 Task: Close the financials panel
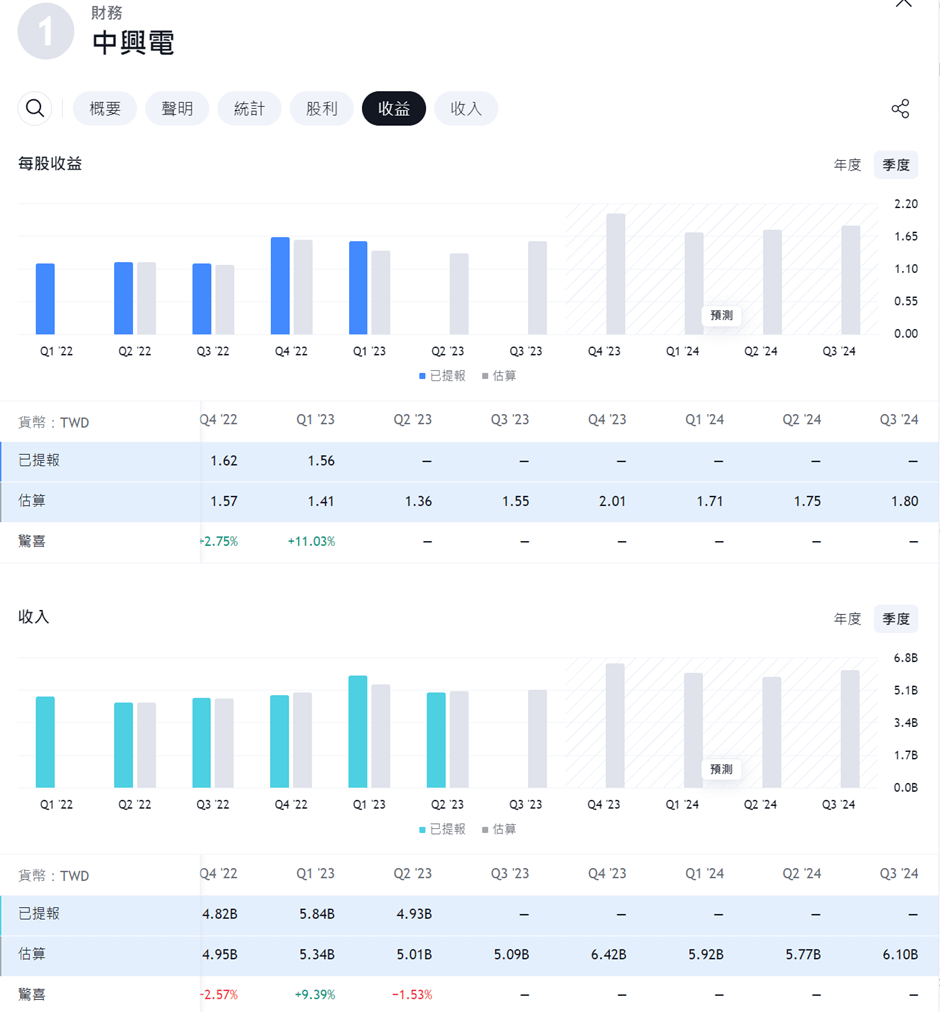[903, 4]
